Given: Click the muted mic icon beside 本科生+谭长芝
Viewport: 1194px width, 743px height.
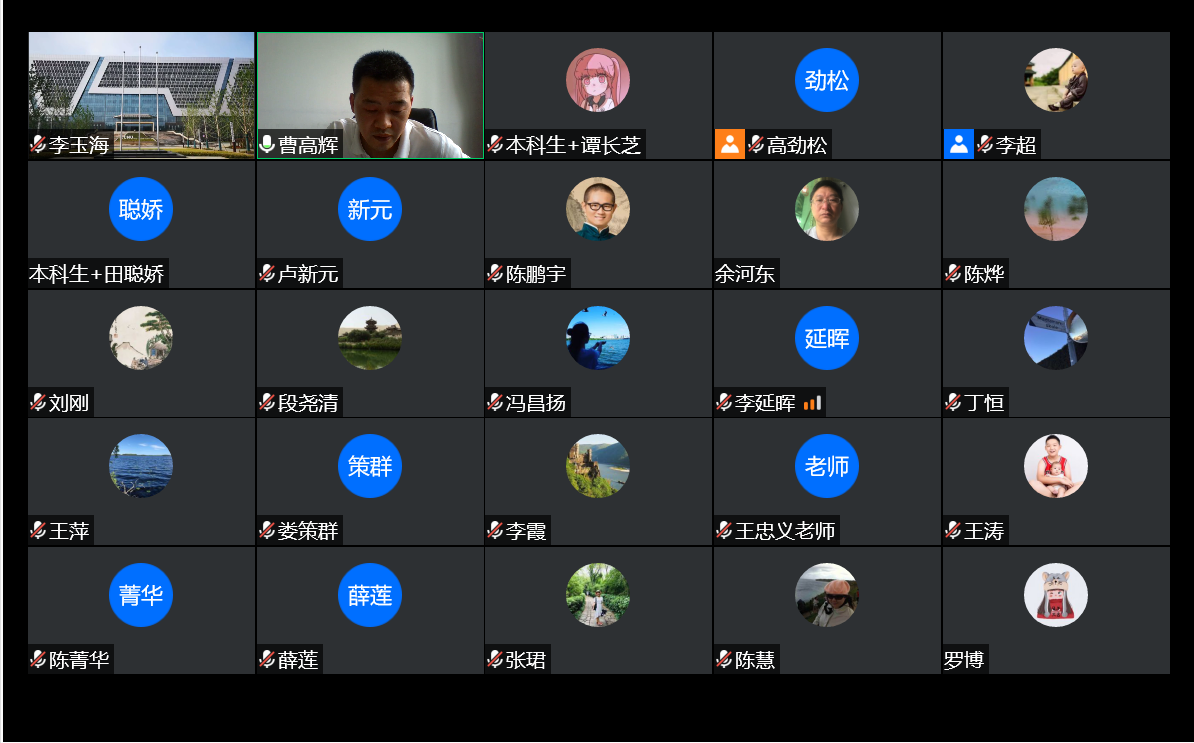Looking at the screenshot, I should point(495,145).
